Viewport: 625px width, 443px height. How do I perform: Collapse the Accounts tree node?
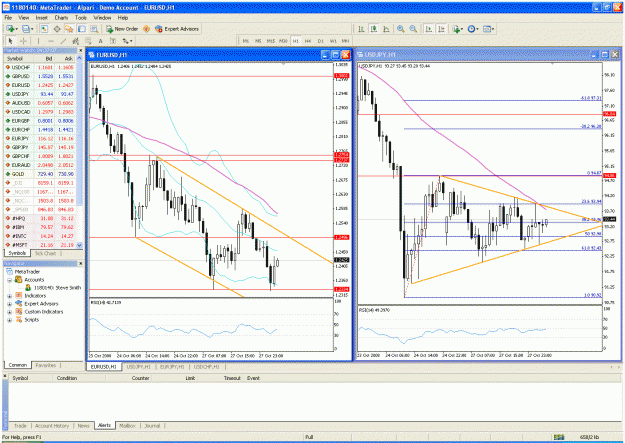10,280
